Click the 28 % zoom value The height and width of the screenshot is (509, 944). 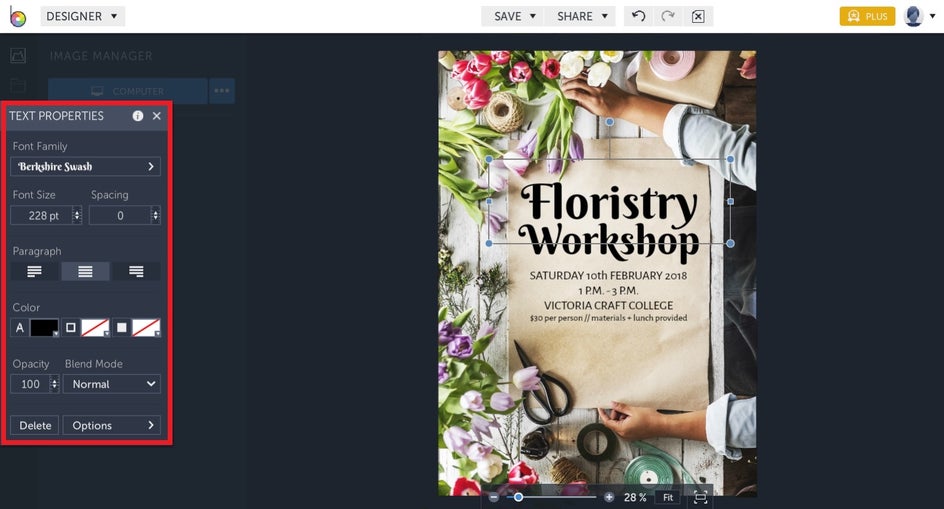(x=635, y=498)
